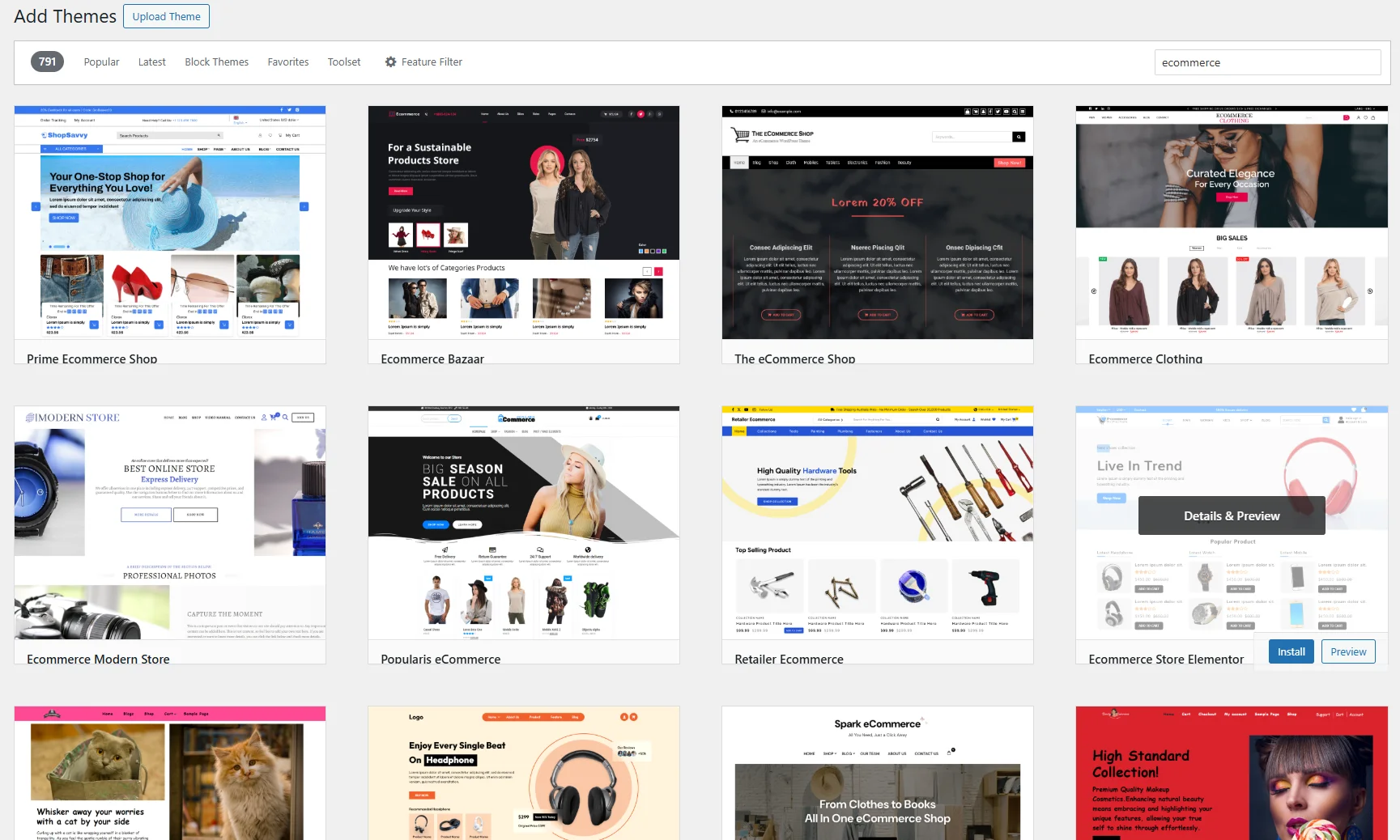Open the Block Themes tab
Image resolution: width=1400 pixels, height=840 pixels.
[216, 62]
